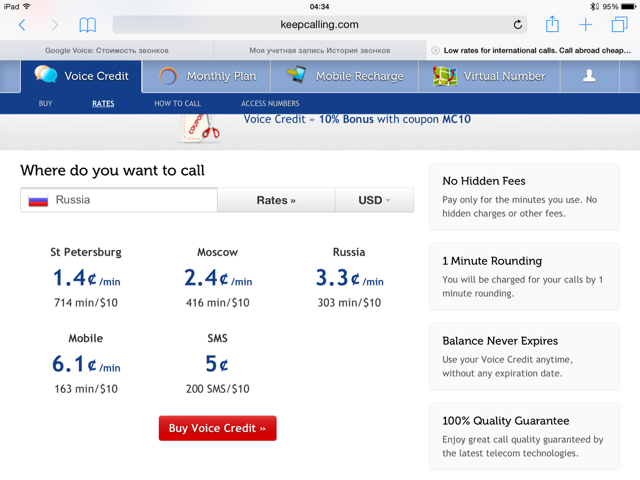The image size is (640, 480).
Task: Click the SMS 5¢ rate
Action: click(217, 364)
